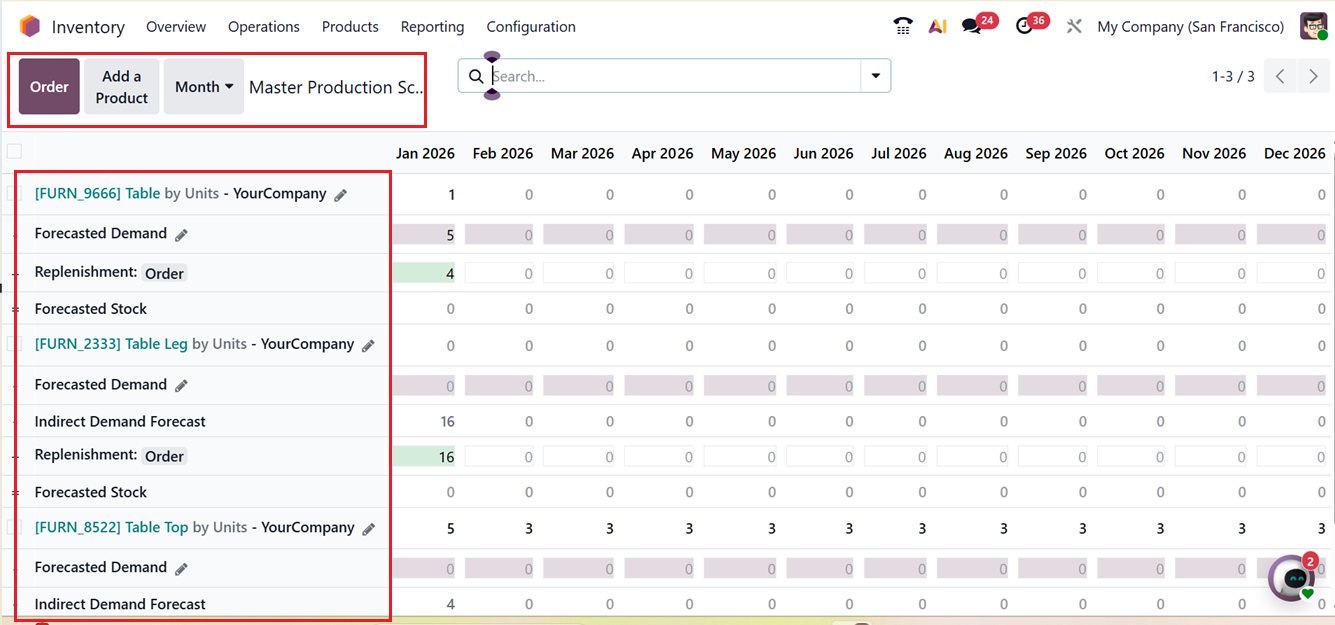Edit Forecasted Demand using the pencil icon

pos(181,233)
